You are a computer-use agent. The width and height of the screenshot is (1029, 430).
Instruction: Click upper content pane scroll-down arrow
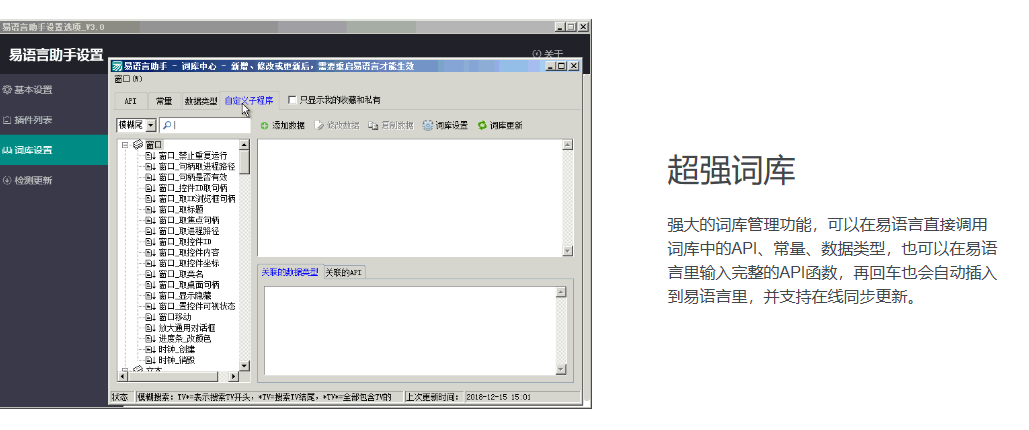(568, 251)
